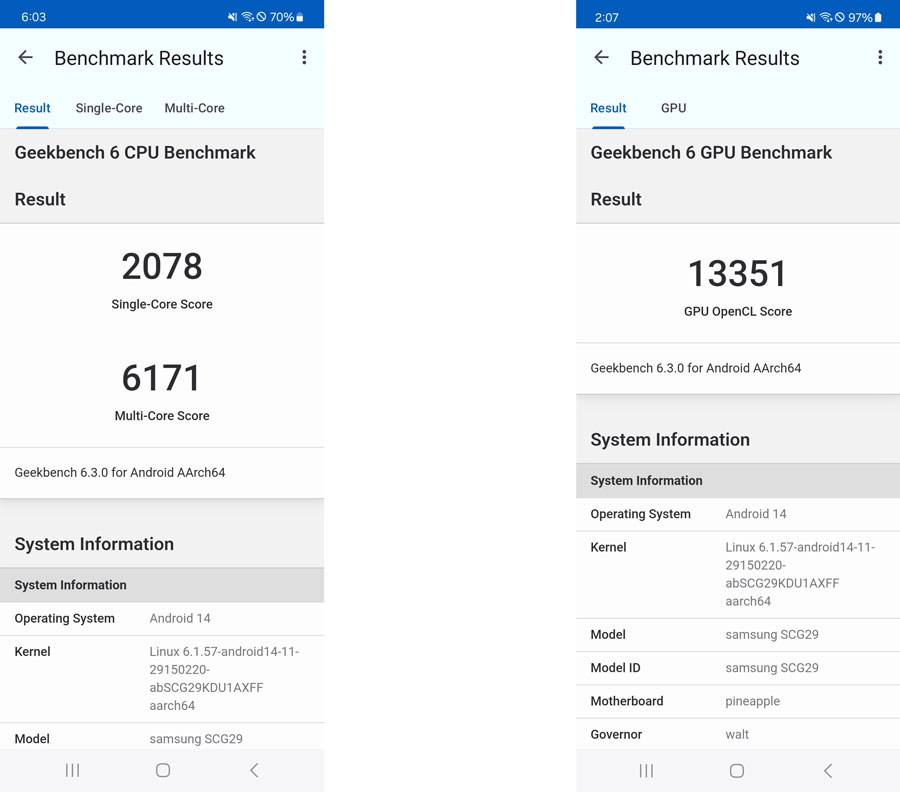Tap the 13351 GPU OpenCL score value
The width and height of the screenshot is (900, 792).
pos(738,274)
